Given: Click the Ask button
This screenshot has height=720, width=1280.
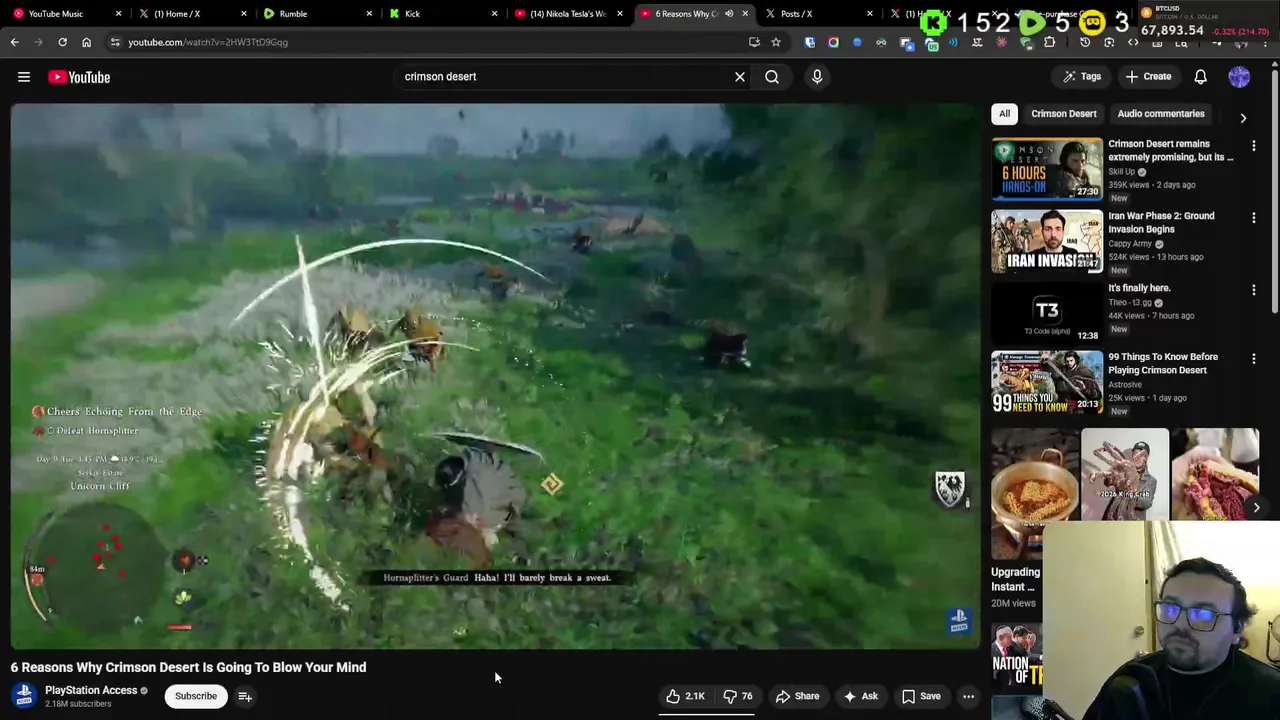Looking at the screenshot, I should [x=861, y=696].
